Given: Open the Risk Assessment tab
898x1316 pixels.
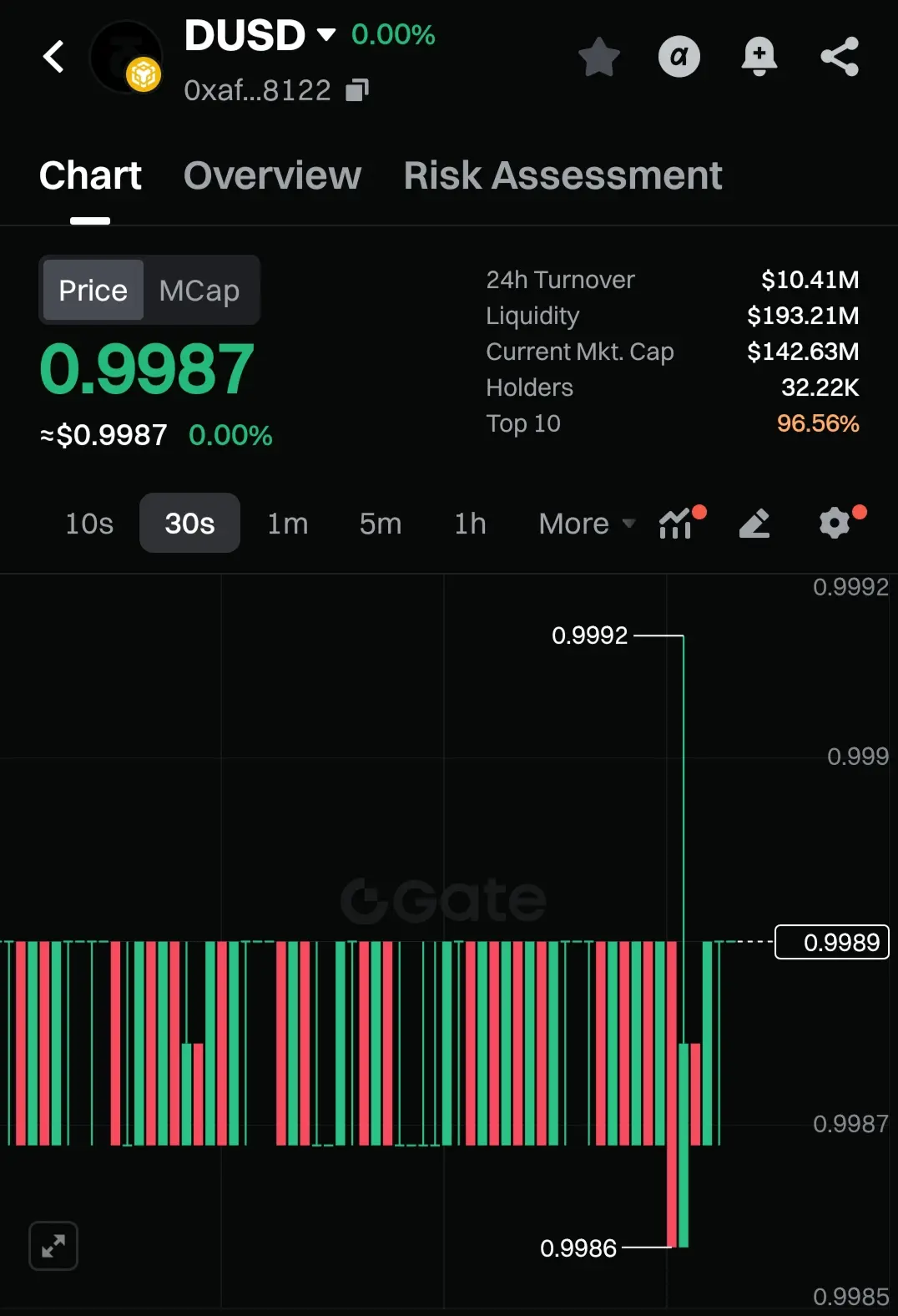Looking at the screenshot, I should tap(563, 175).
